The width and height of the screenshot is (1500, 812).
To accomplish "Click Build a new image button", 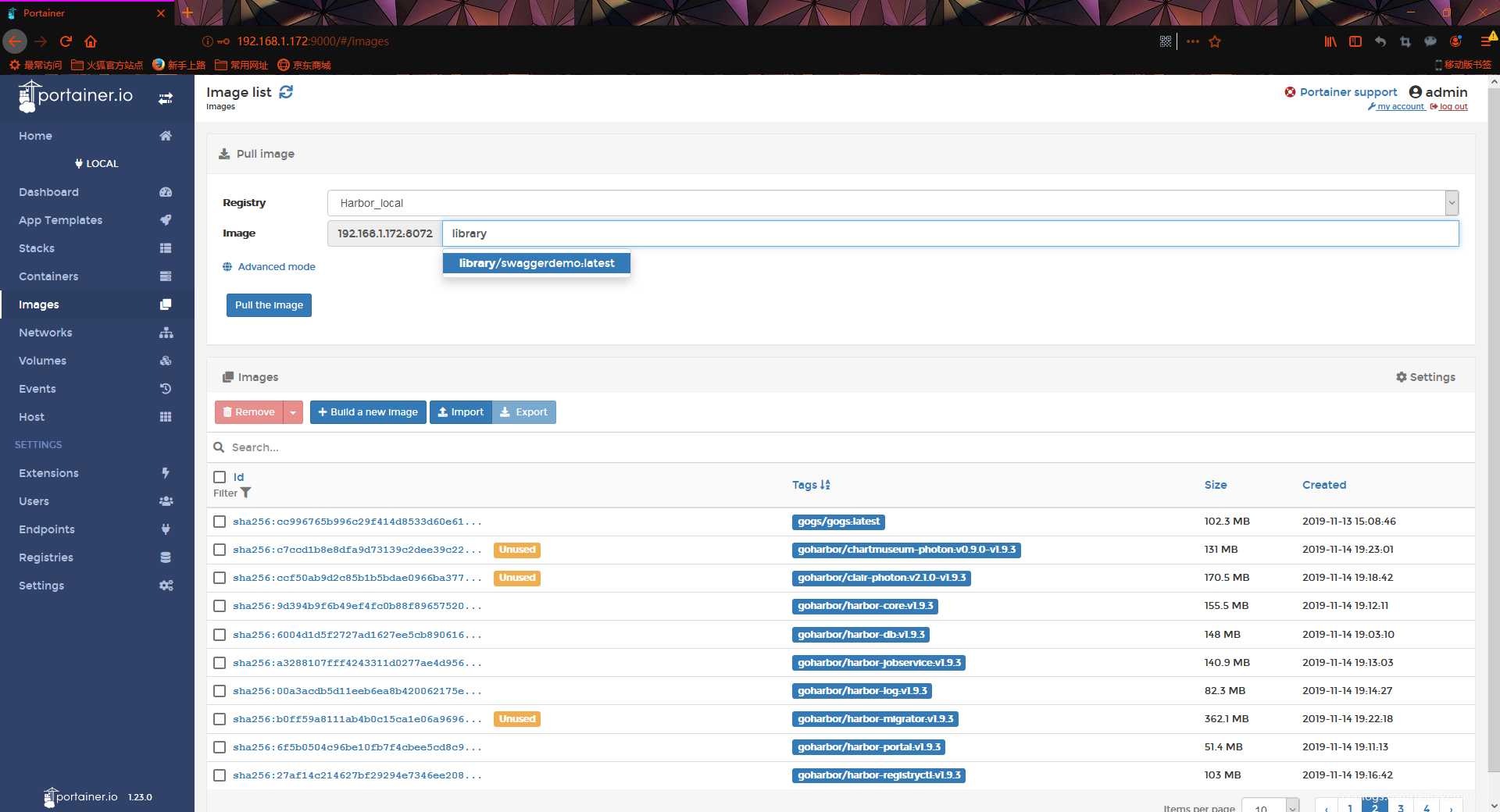I will tap(368, 412).
